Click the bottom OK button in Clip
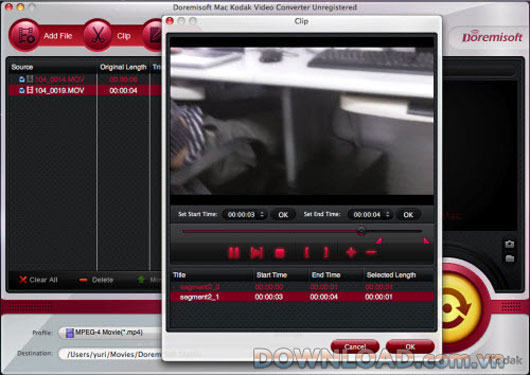Screen dimensions: 530x375 [410, 347]
